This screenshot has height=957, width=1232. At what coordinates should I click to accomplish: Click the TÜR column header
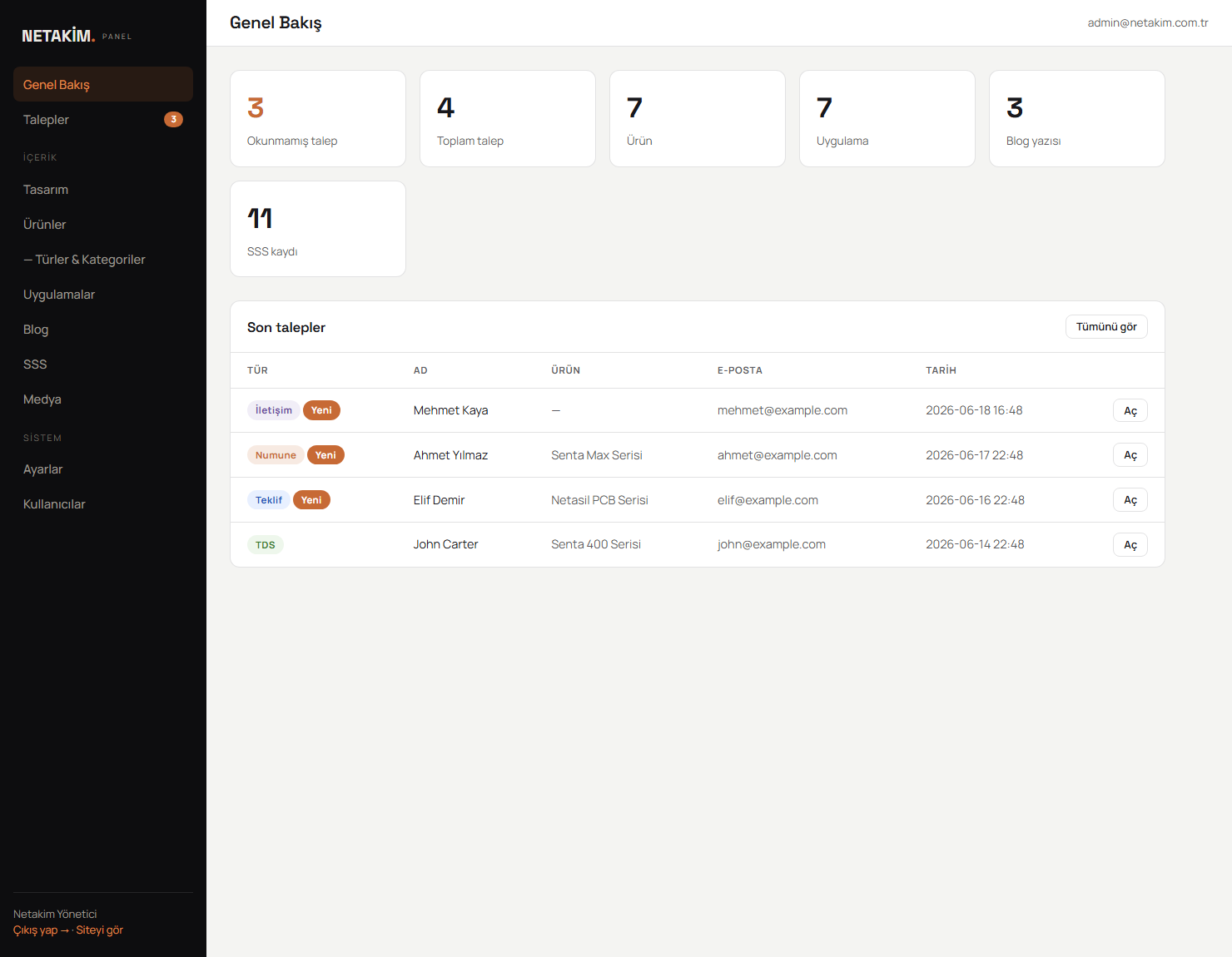pos(257,370)
